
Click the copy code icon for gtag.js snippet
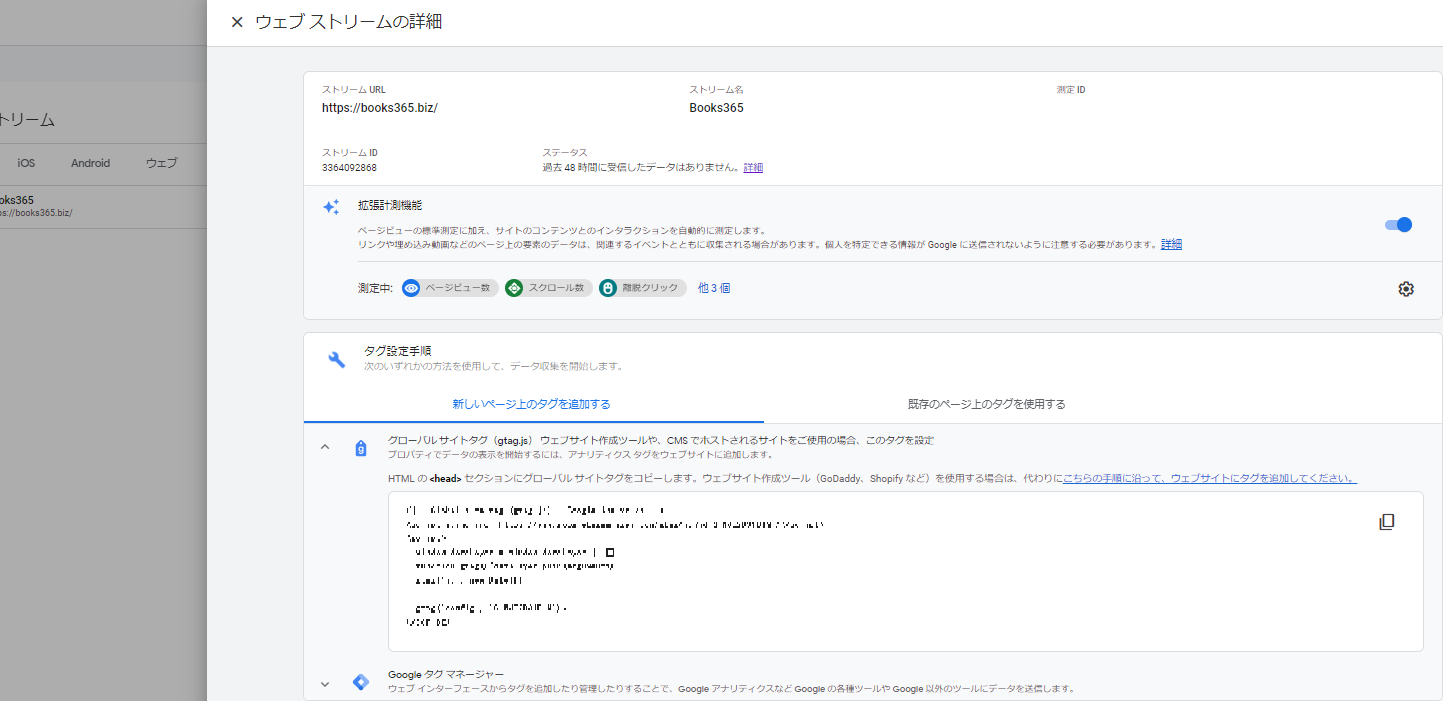coord(1387,521)
